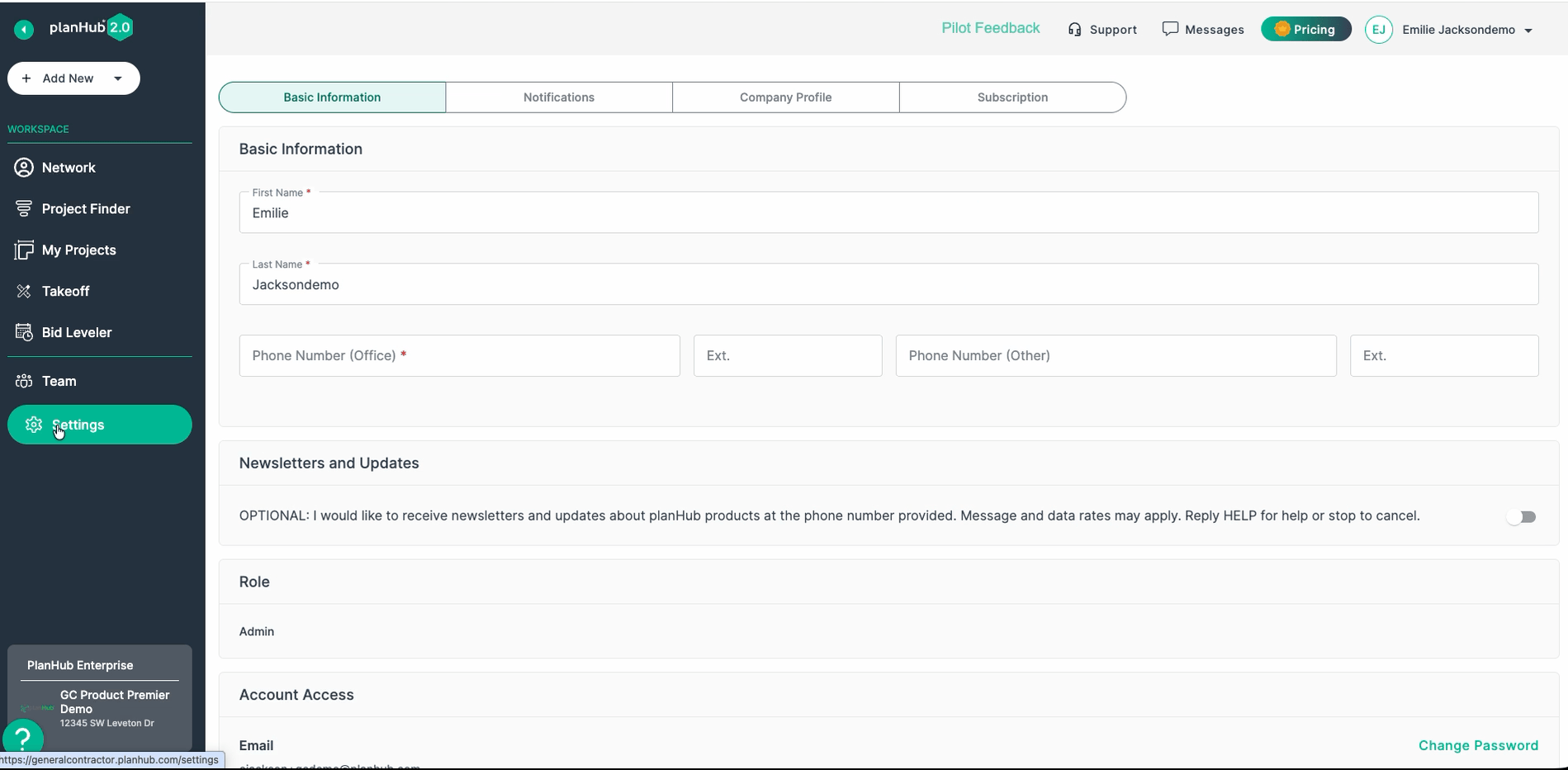Focus the Phone Number (Office) field
This screenshot has height=770, width=1568.
coord(460,356)
